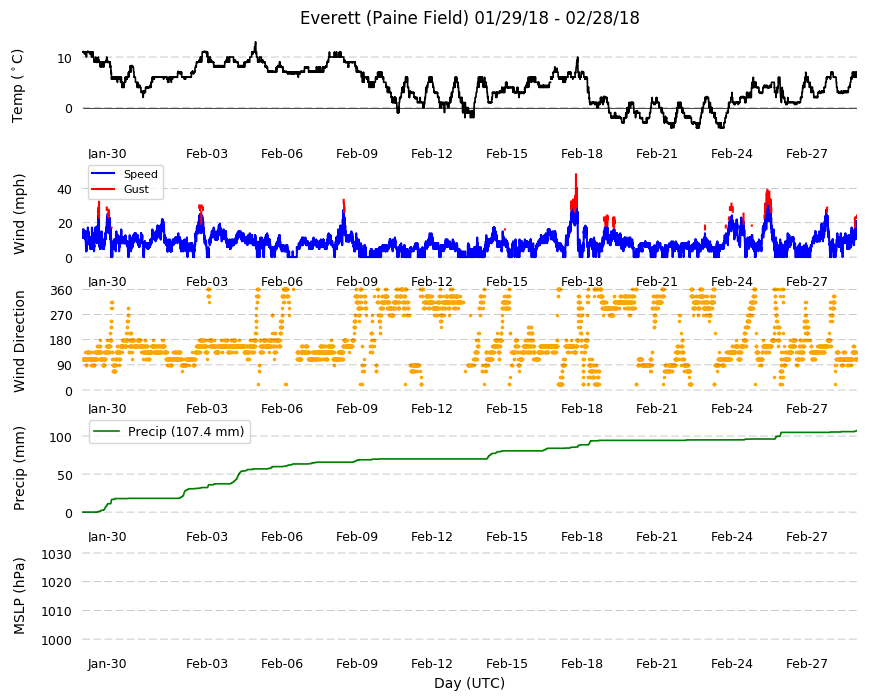Click the tallest red gust peak near Feb-18
This screenshot has width=870, height=700.
576,176
